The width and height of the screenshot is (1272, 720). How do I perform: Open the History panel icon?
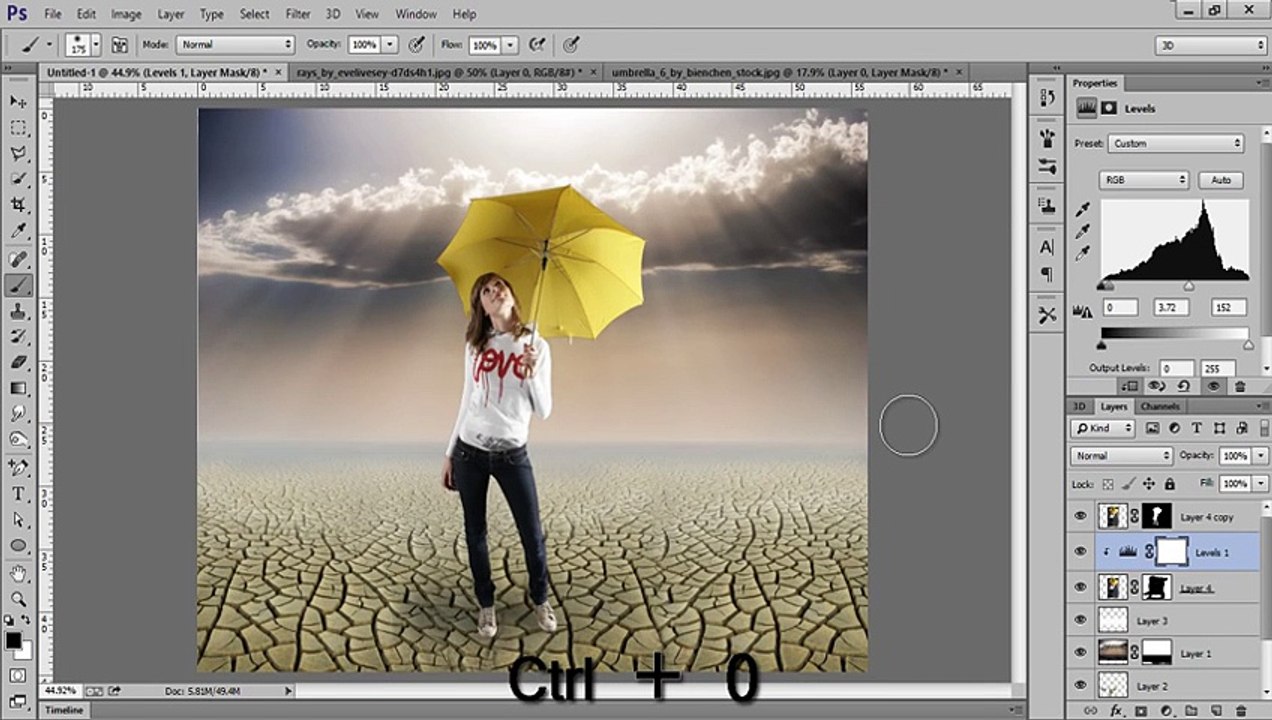pos(1047,97)
